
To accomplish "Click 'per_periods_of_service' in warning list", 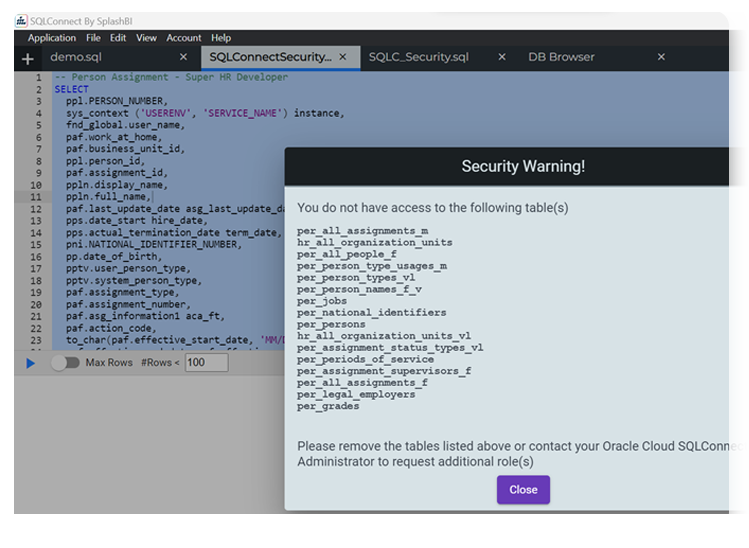I will click(365, 359).
